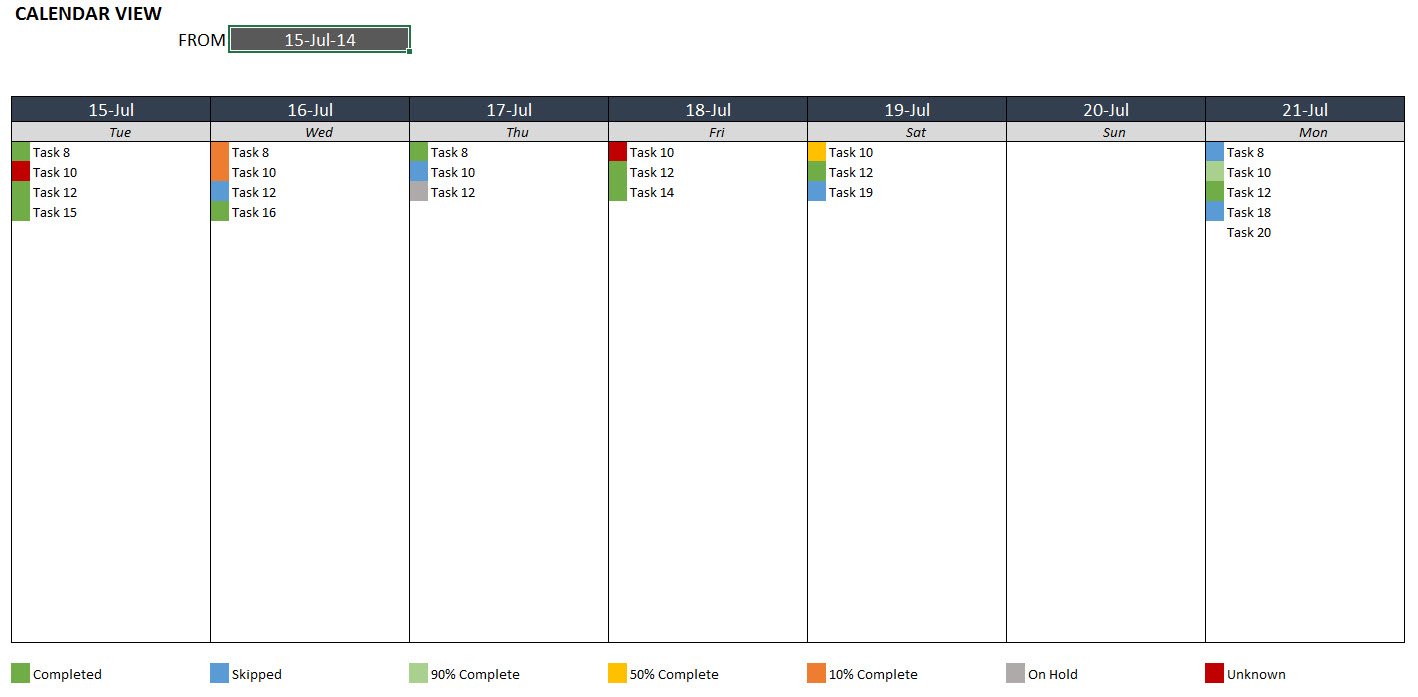Viewport: 1418px width, 697px height.
Task: Click the CALENDAR VIEW title
Action: (x=88, y=14)
